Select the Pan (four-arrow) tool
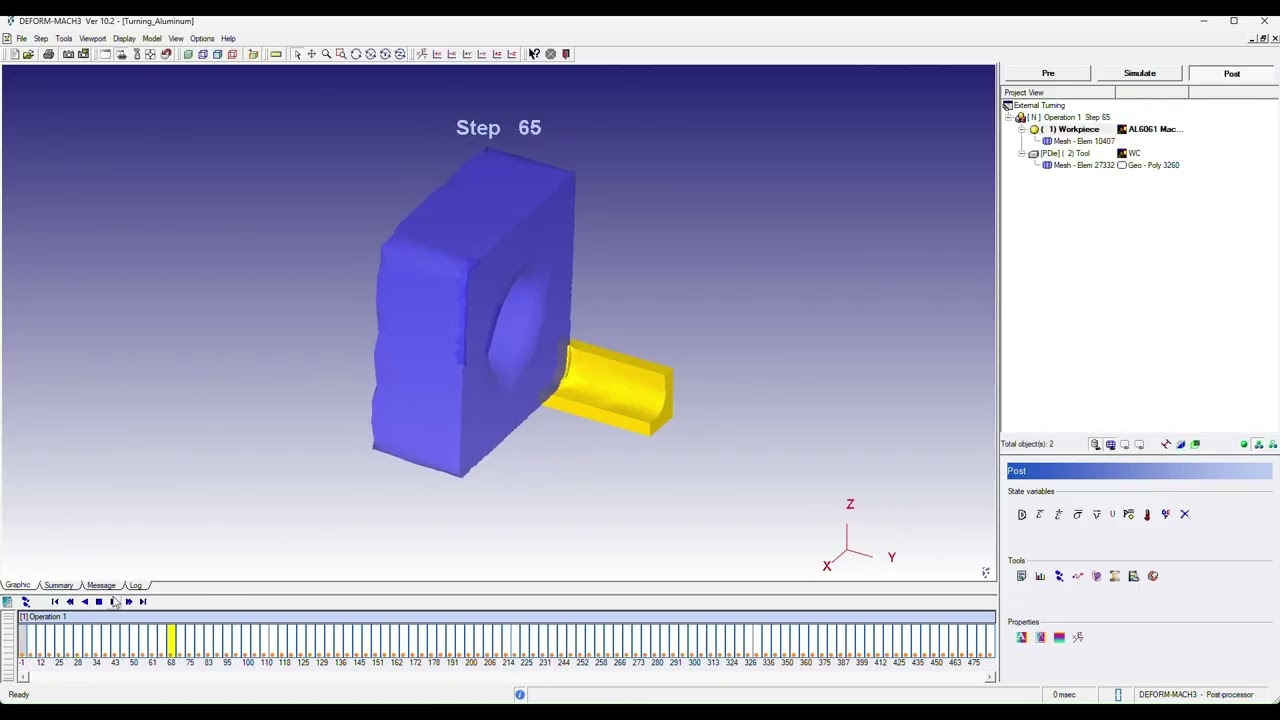The image size is (1280, 720). click(312, 54)
